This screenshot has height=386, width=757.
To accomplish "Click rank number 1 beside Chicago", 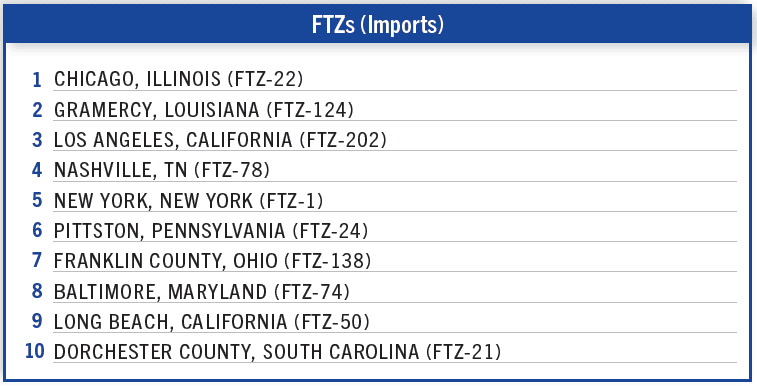I will point(37,80).
